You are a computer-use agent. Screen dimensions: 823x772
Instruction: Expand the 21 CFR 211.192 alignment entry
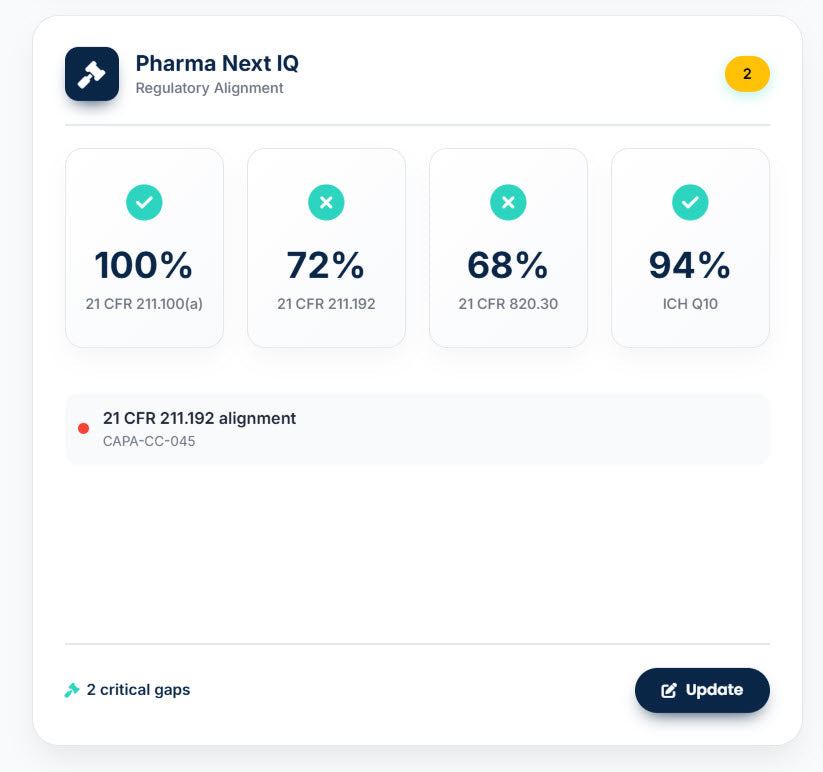[416, 428]
